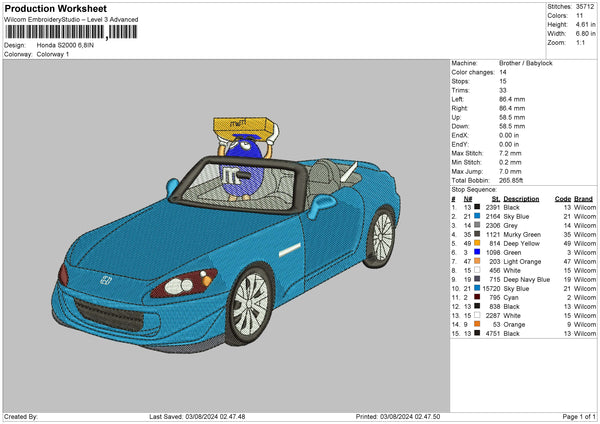Click the 'Light Orange' description text
Viewport: 600px width, 424px height.
coord(522,261)
